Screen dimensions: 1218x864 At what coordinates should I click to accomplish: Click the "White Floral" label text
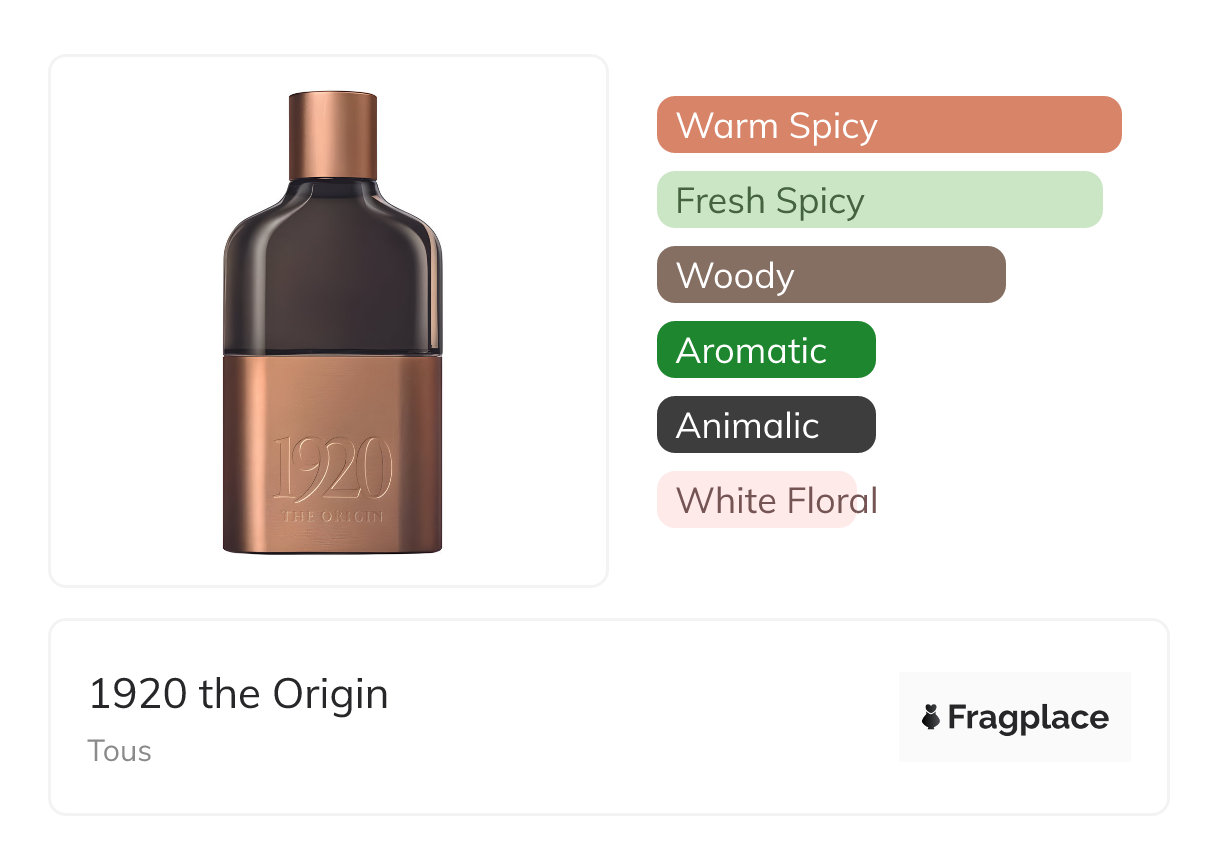pyautogui.click(x=776, y=500)
